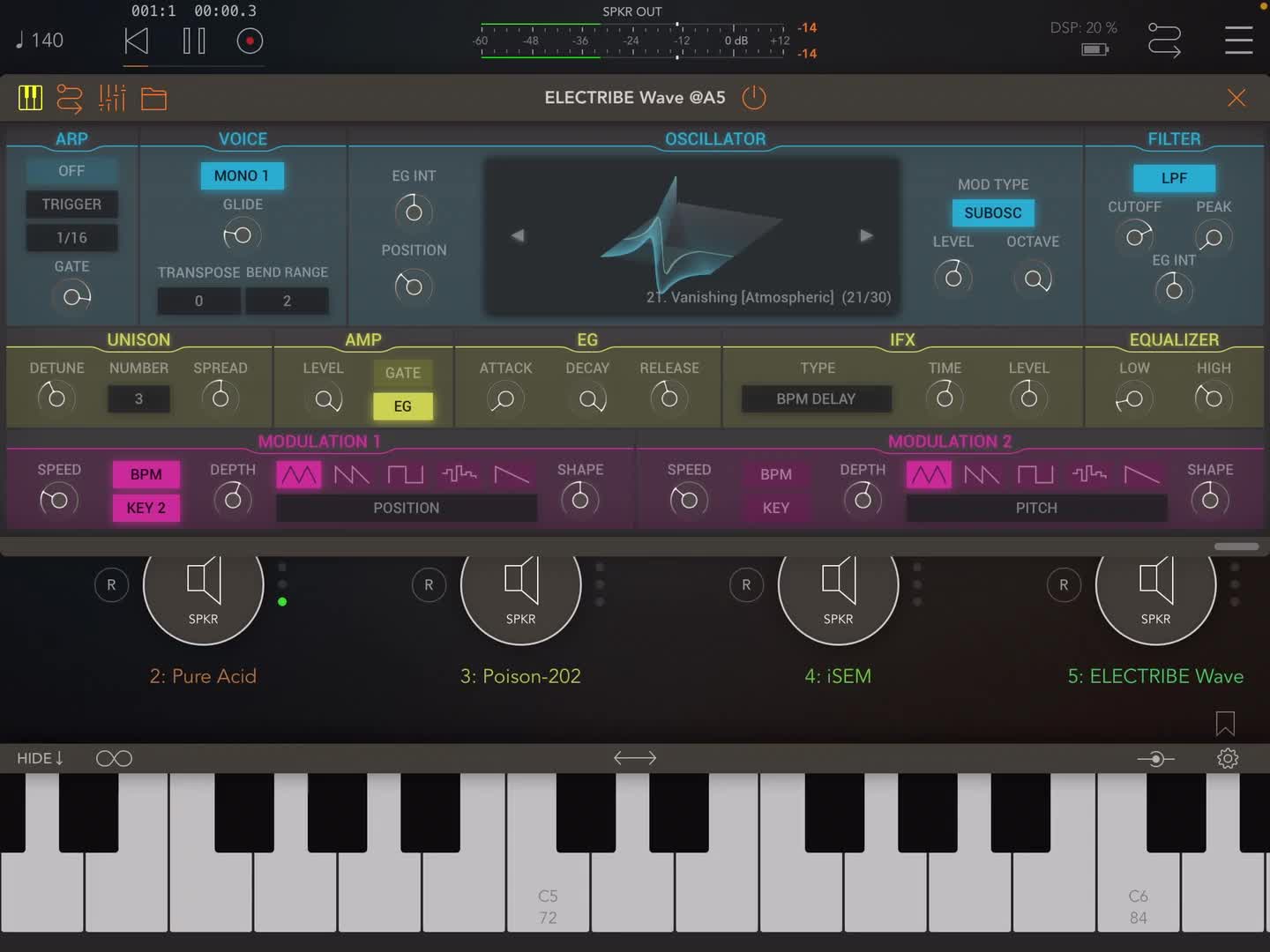Select the previous oscillator wavetable
This screenshot has height=952, width=1270.
coord(518,235)
